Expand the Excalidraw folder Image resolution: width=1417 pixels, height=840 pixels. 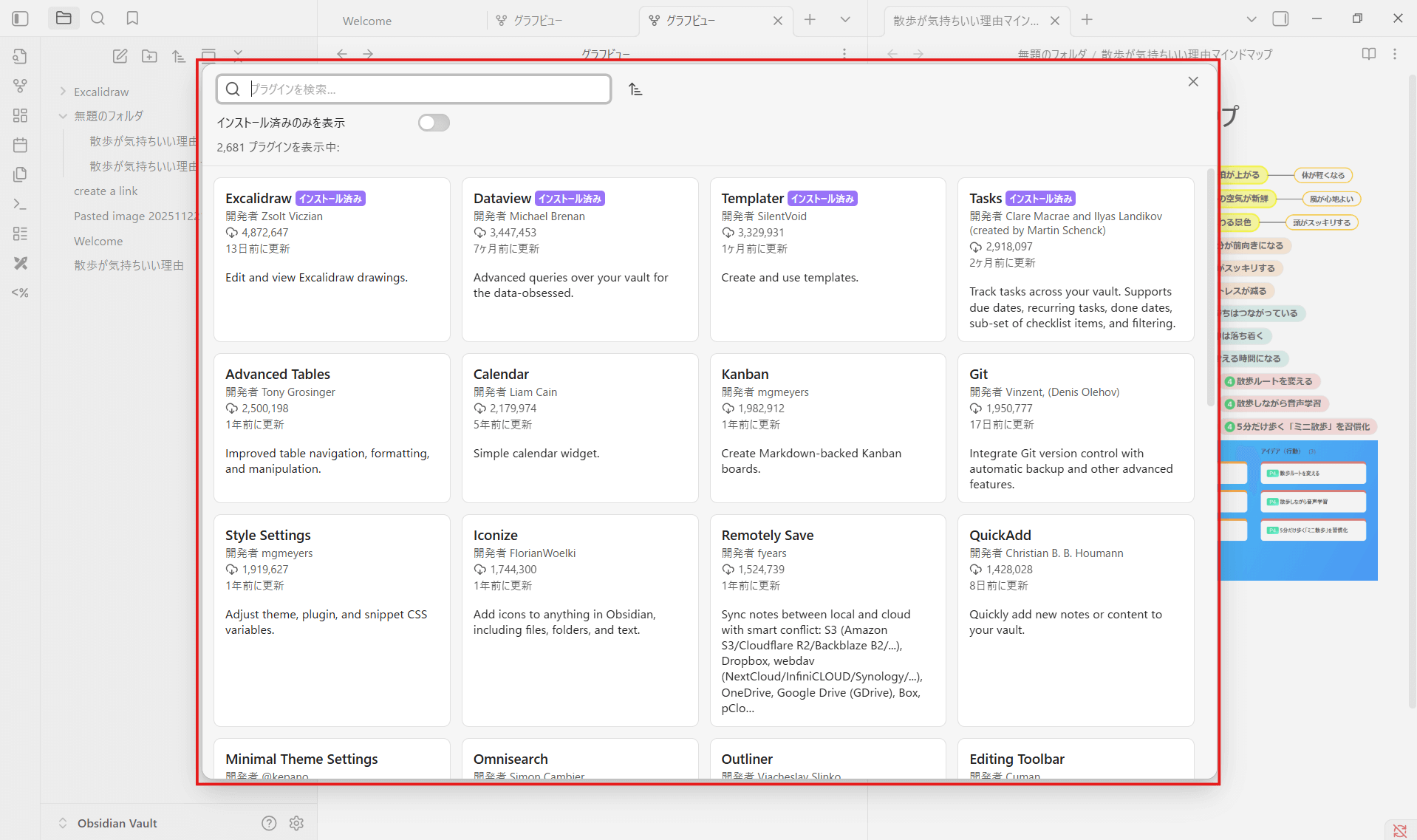tap(63, 92)
